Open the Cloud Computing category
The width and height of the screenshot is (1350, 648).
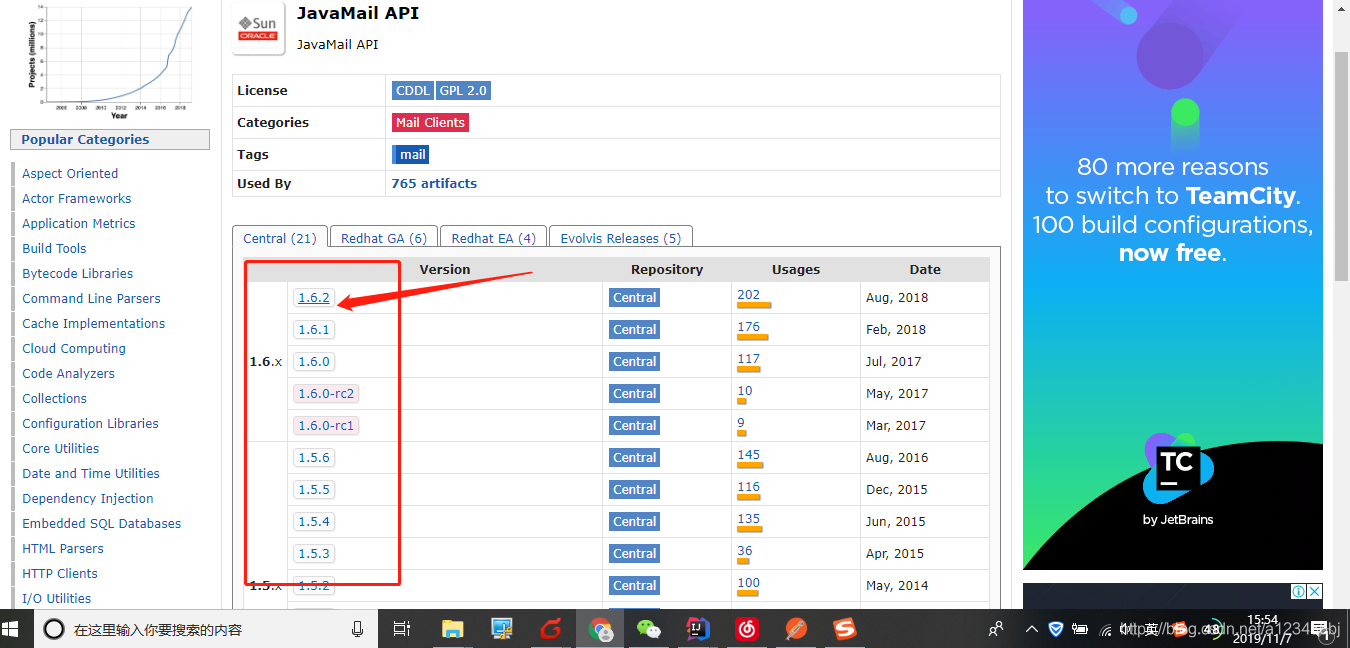(x=74, y=348)
